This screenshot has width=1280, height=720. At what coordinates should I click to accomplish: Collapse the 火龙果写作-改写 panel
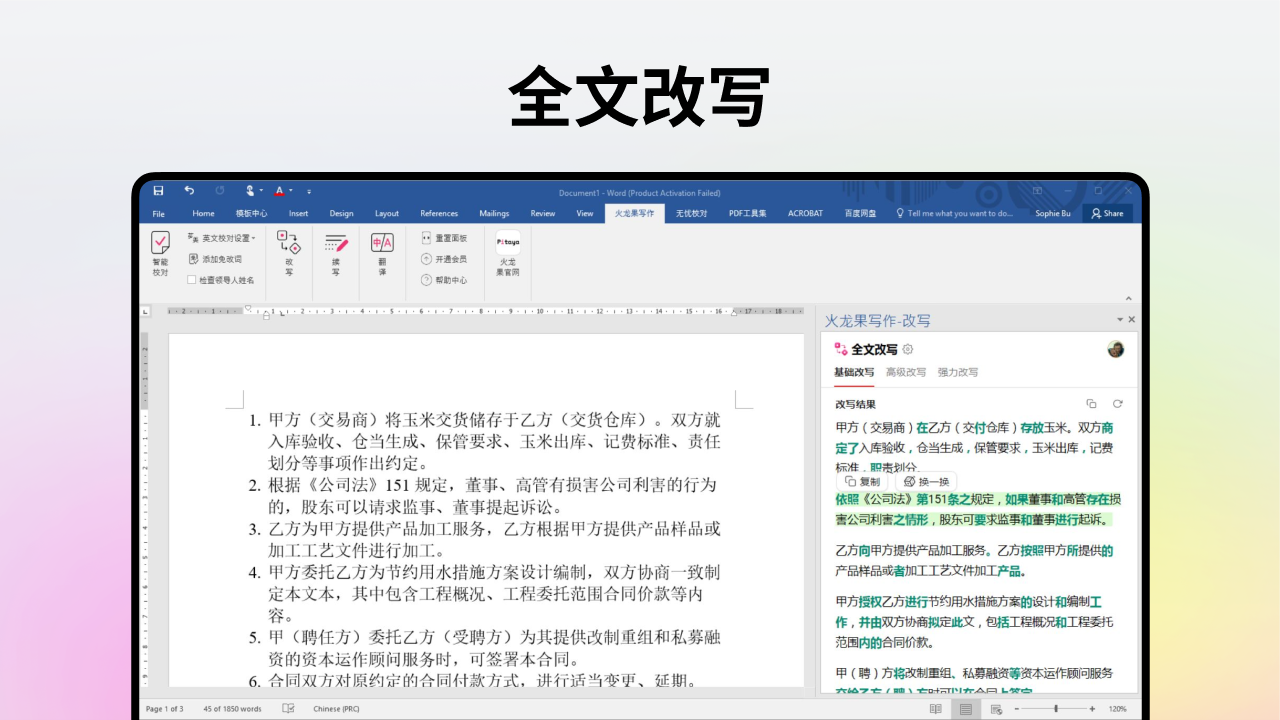coord(1121,319)
